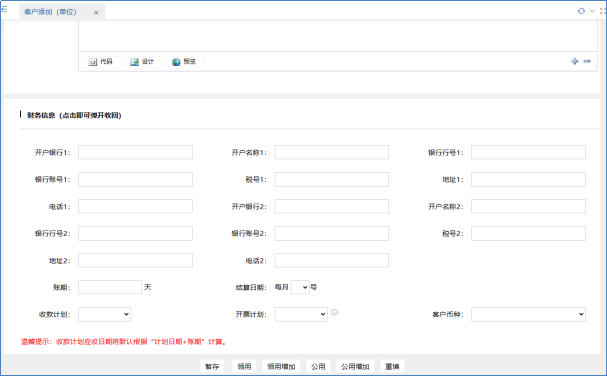Focus the 银行行号2 input field
This screenshot has width=607, height=377.
coord(135,233)
